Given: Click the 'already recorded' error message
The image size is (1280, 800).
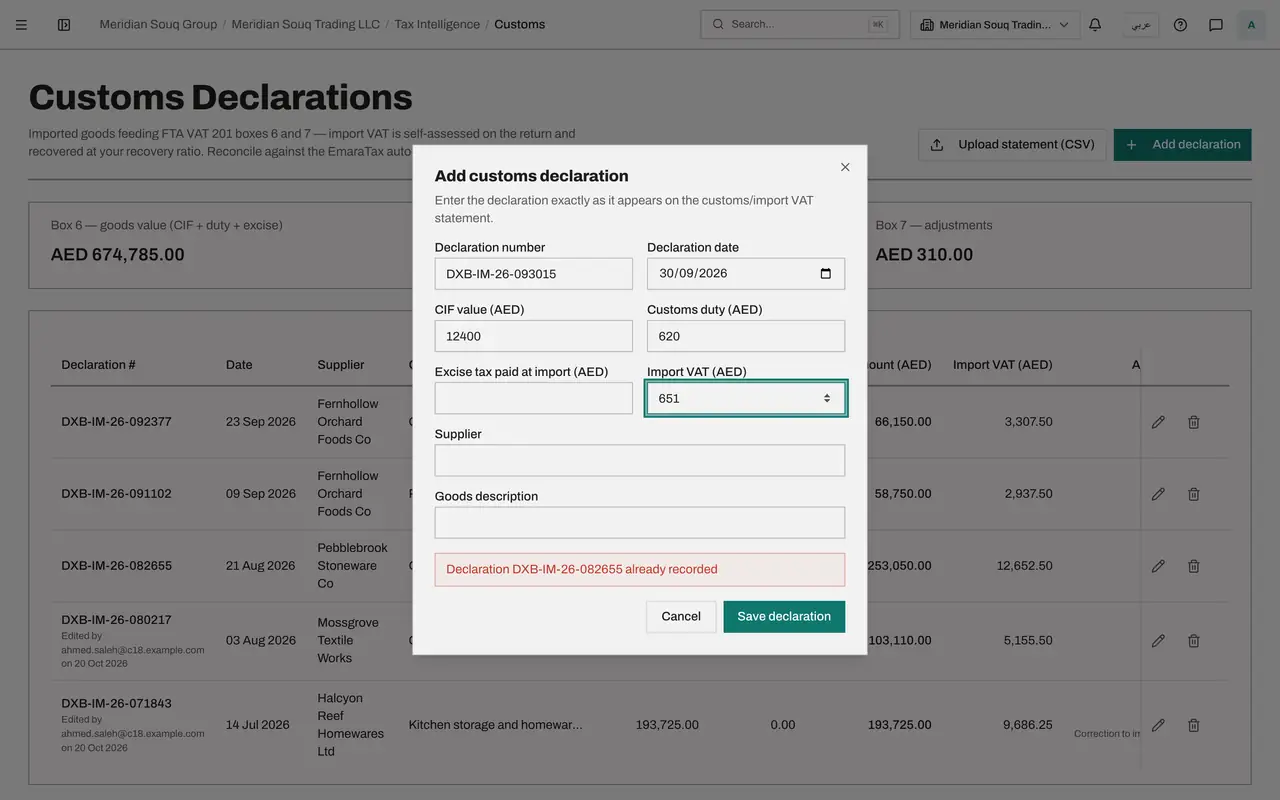Looking at the screenshot, I should pyautogui.click(x=640, y=570).
